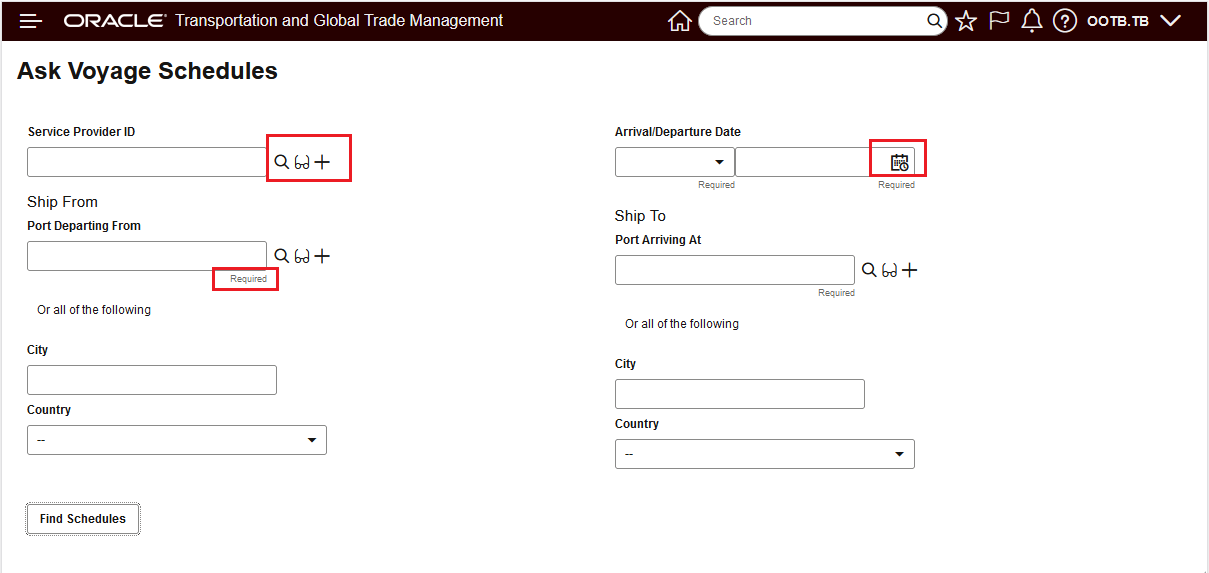Click the Find Schedules button
This screenshot has width=1209, height=573.
83,519
